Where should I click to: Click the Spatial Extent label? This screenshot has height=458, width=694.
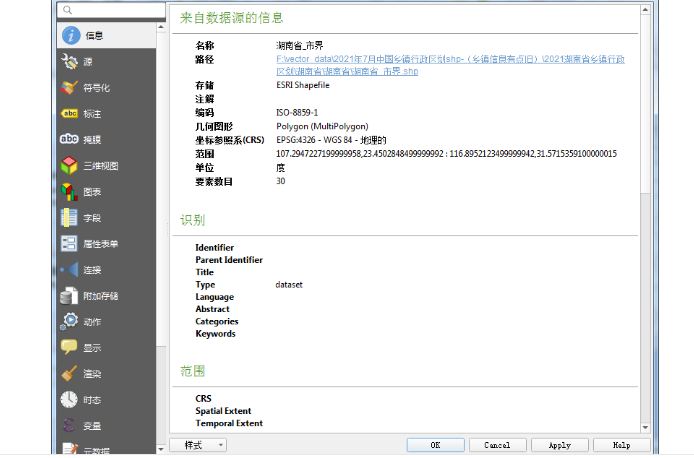point(223,411)
